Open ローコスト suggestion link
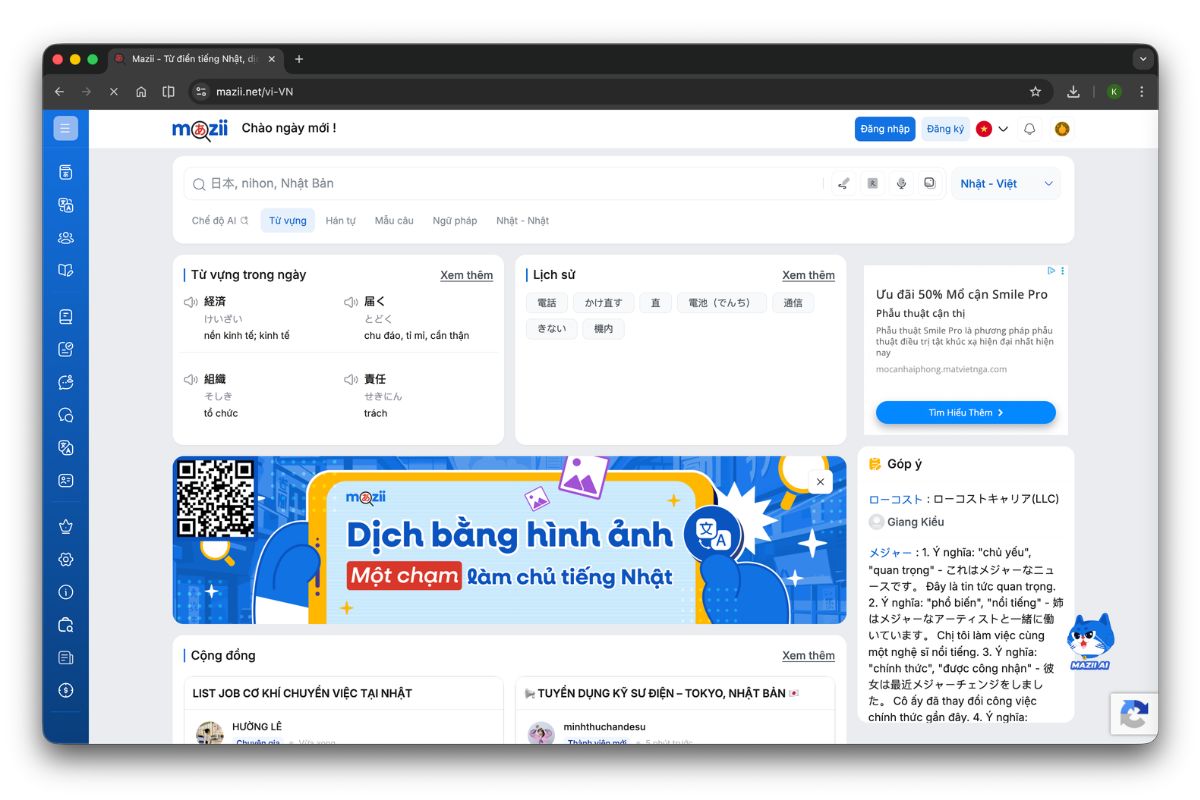Viewport: 1200px width, 800px height. [895, 499]
